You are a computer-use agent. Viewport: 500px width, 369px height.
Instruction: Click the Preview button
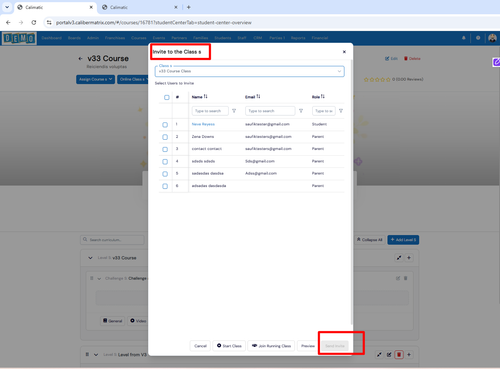coord(308,346)
